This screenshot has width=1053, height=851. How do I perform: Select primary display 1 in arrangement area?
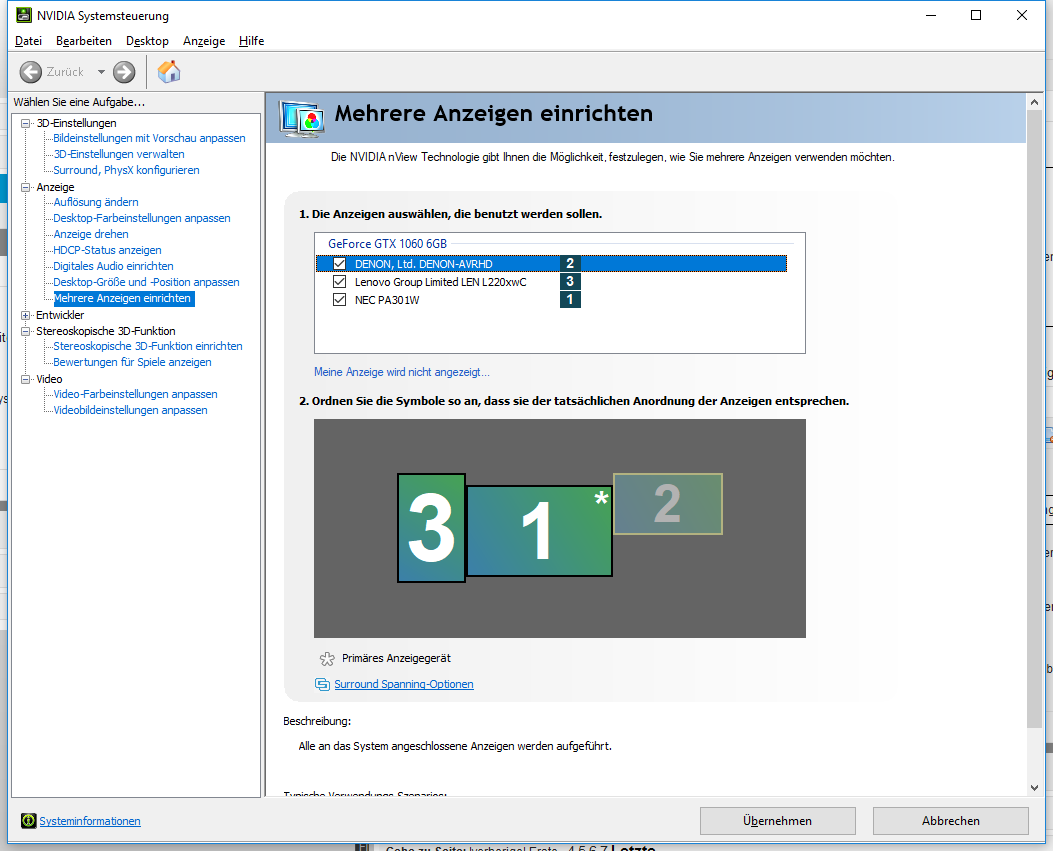[539, 531]
